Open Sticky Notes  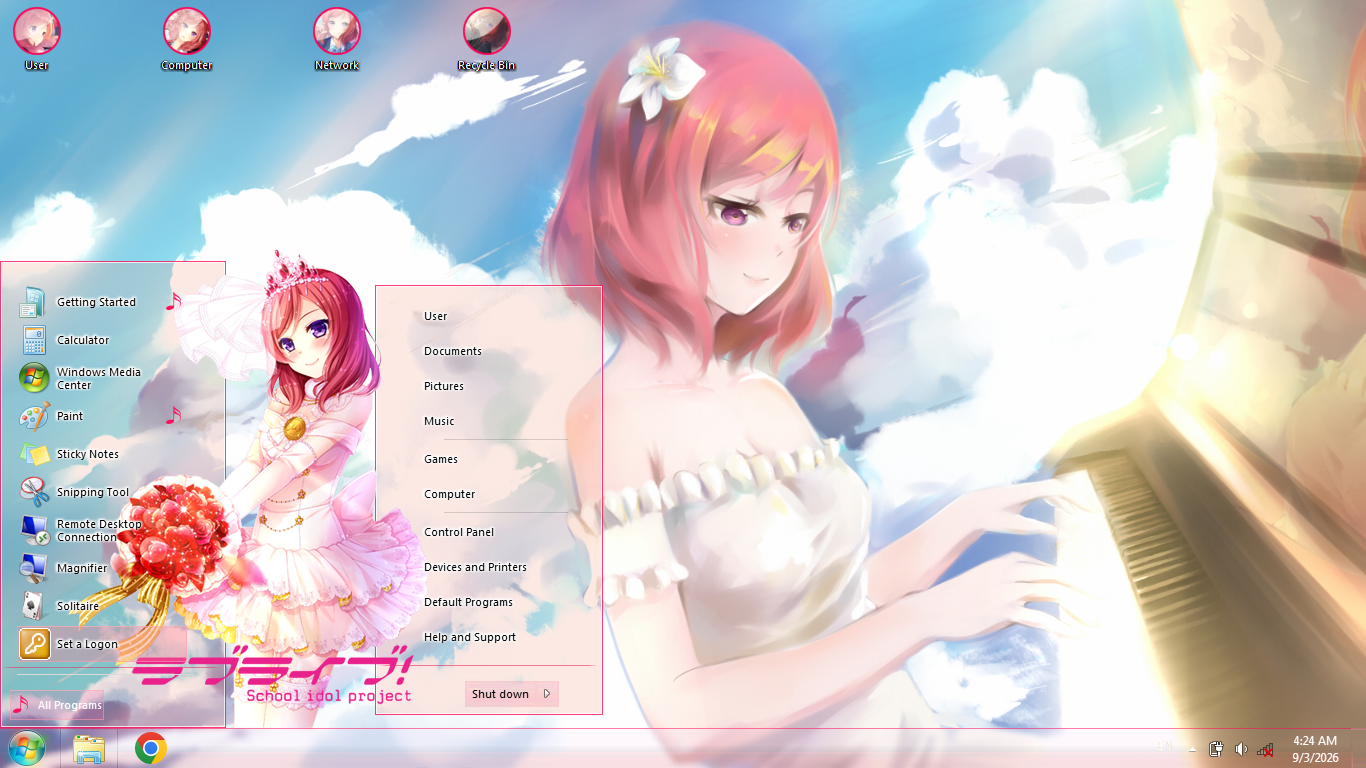coord(102,454)
